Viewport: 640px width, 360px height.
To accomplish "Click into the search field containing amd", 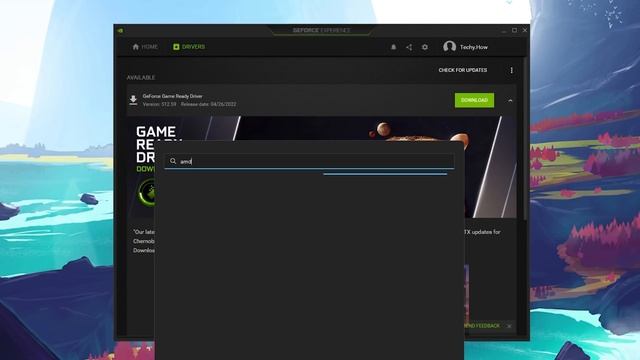I will (x=309, y=161).
